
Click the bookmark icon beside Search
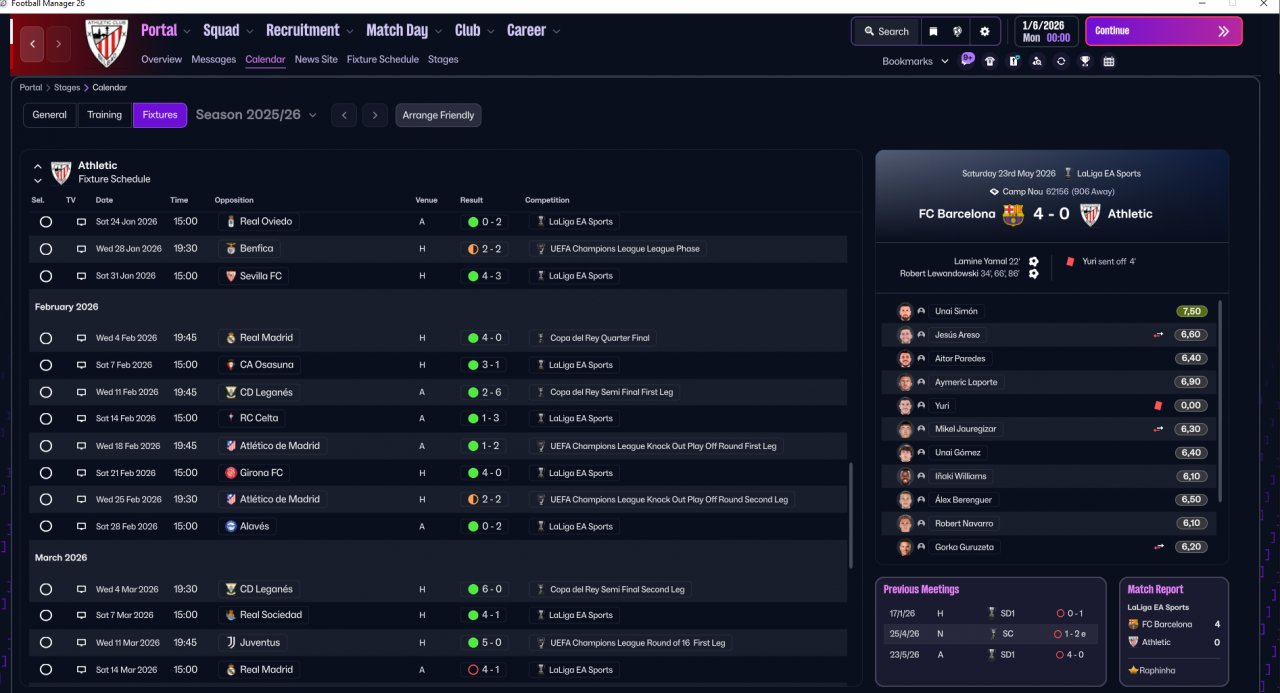click(x=933, y=31)
